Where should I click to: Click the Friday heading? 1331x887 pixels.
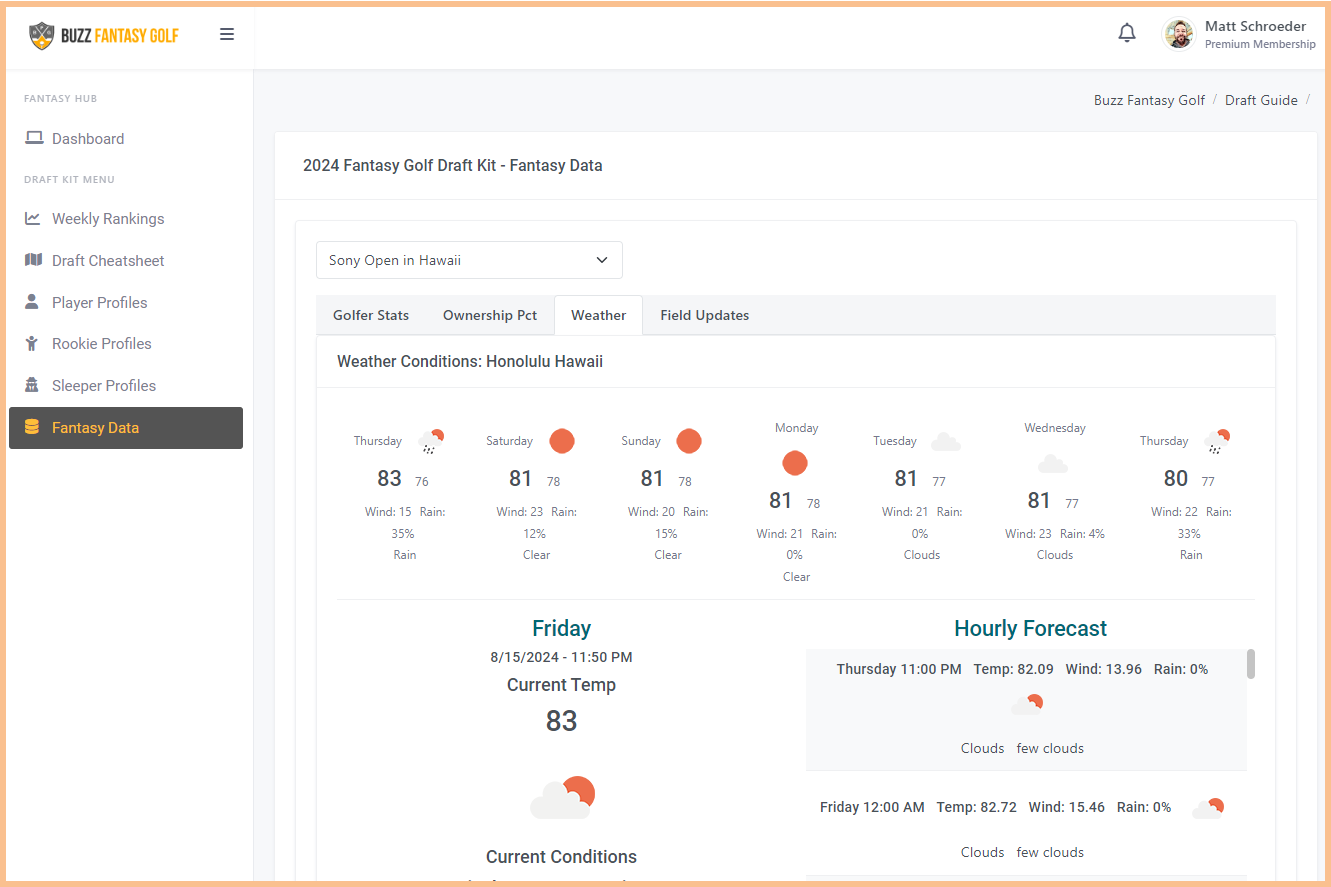click(561, 628)
